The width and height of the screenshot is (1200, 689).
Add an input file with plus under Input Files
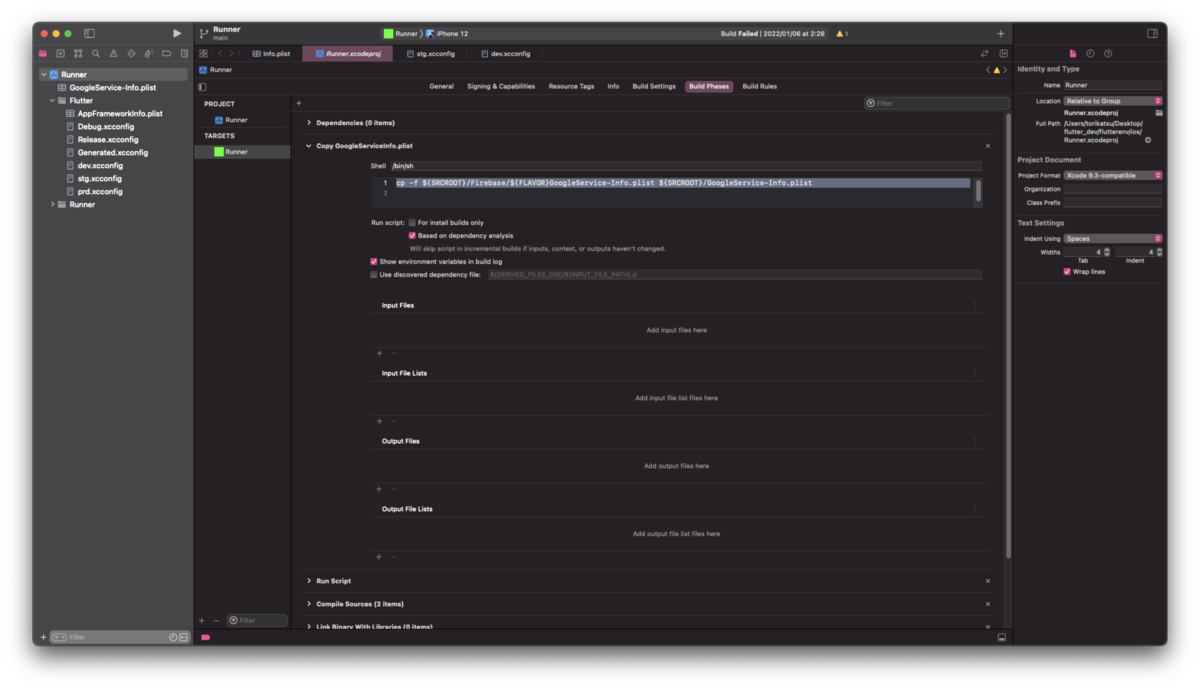click(x=379, y=353)
